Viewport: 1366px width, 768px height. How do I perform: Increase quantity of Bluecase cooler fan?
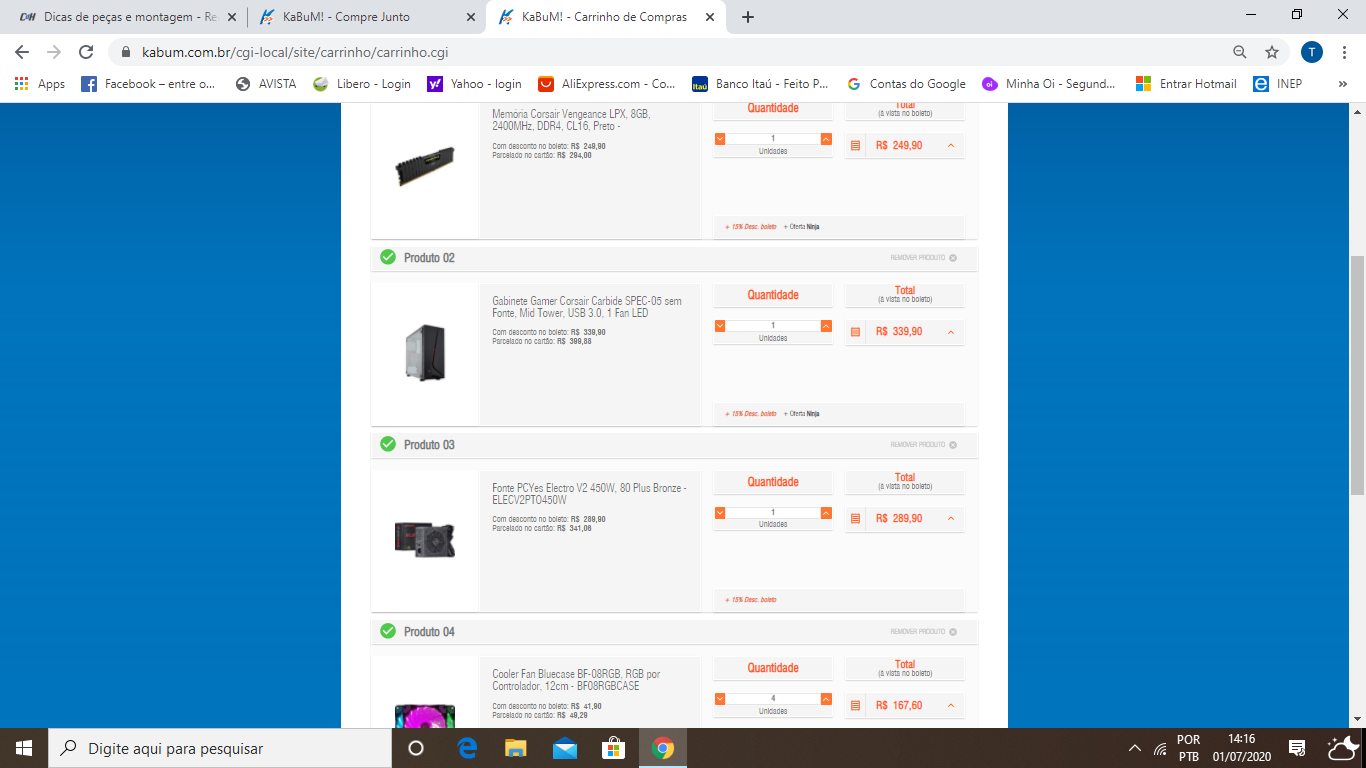coord(826,699)
